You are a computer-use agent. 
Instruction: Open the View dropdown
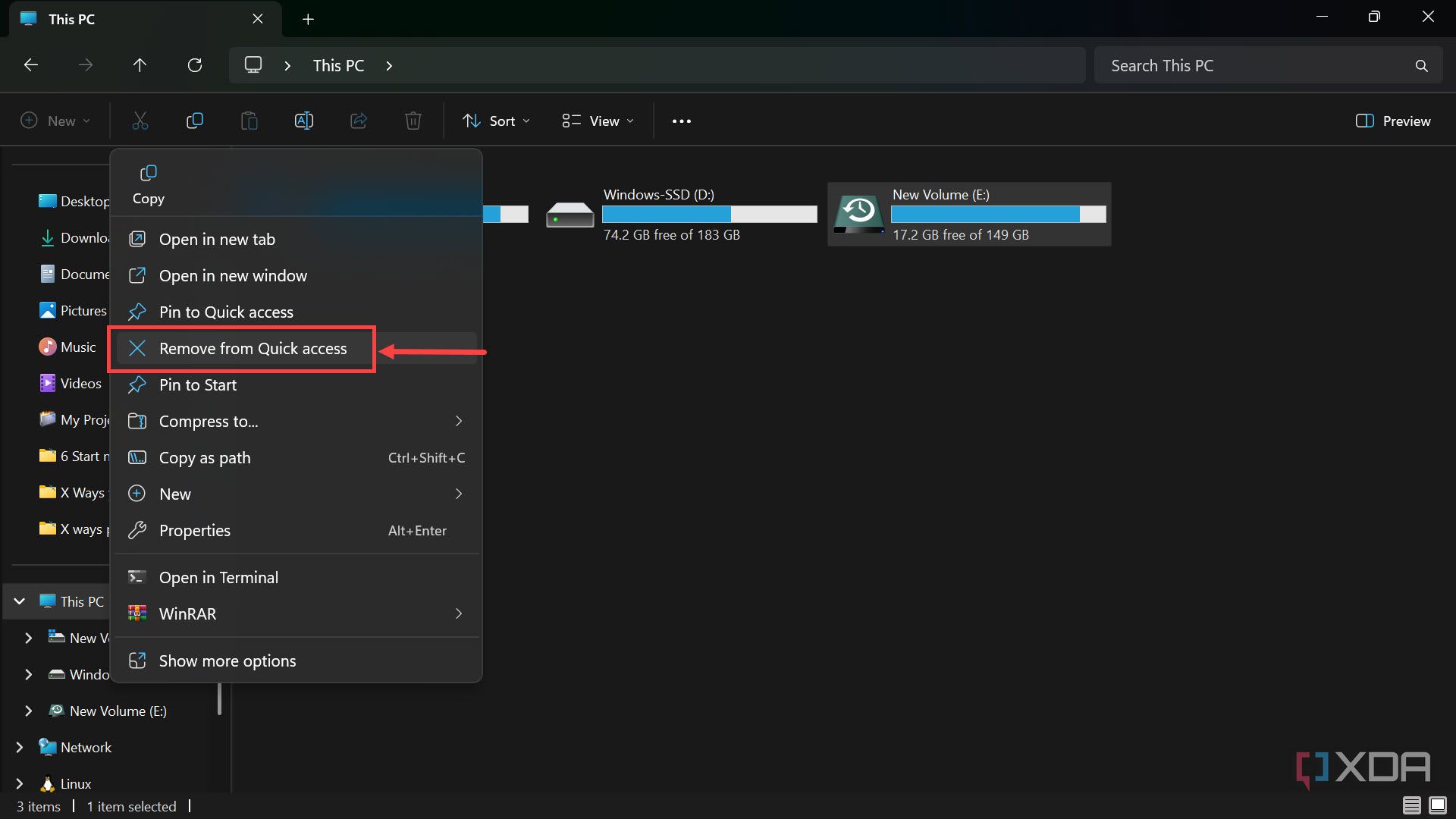click(x=598, y=121)
